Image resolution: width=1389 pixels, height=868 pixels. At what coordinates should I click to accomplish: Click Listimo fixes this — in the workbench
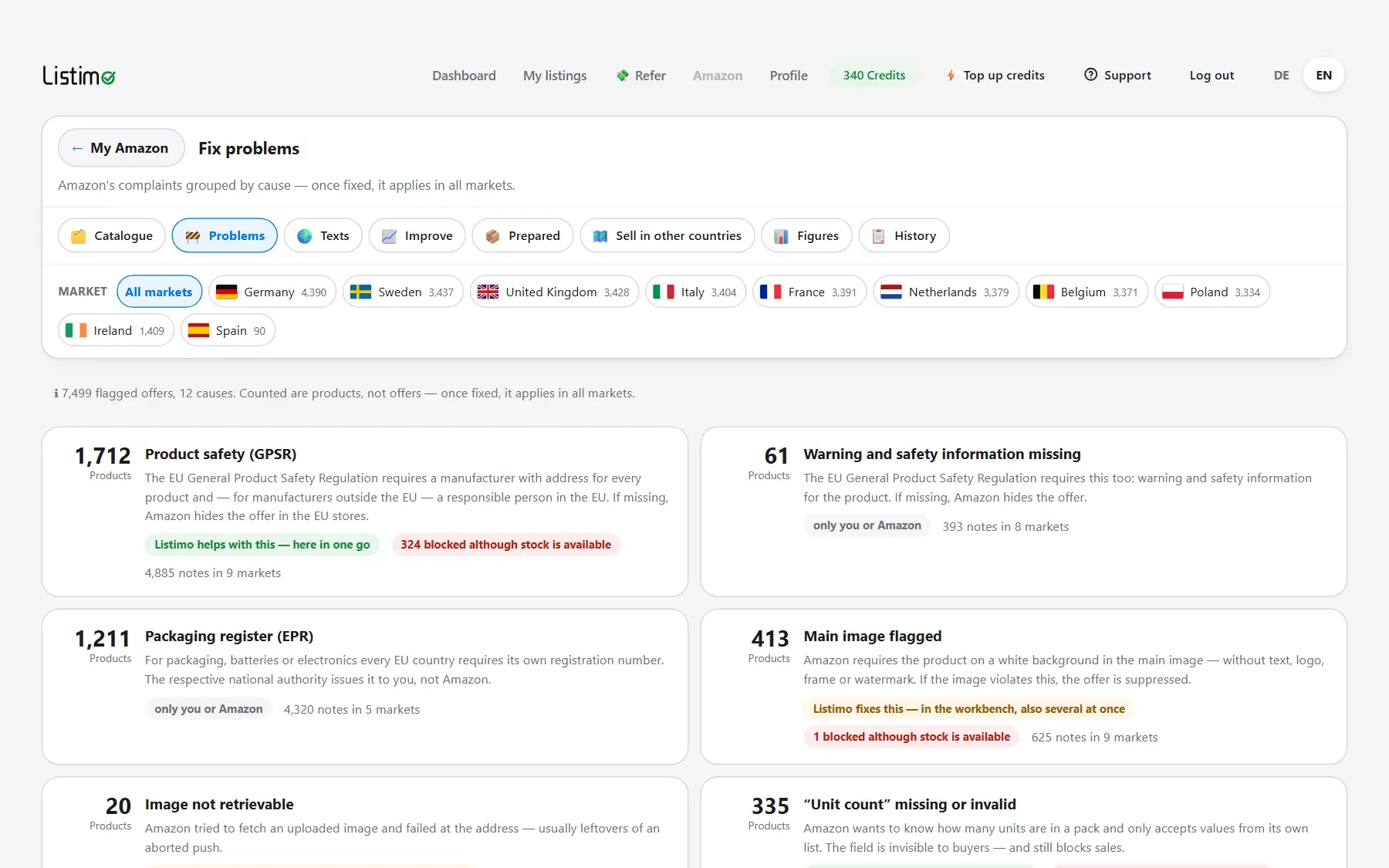(969, 709)
